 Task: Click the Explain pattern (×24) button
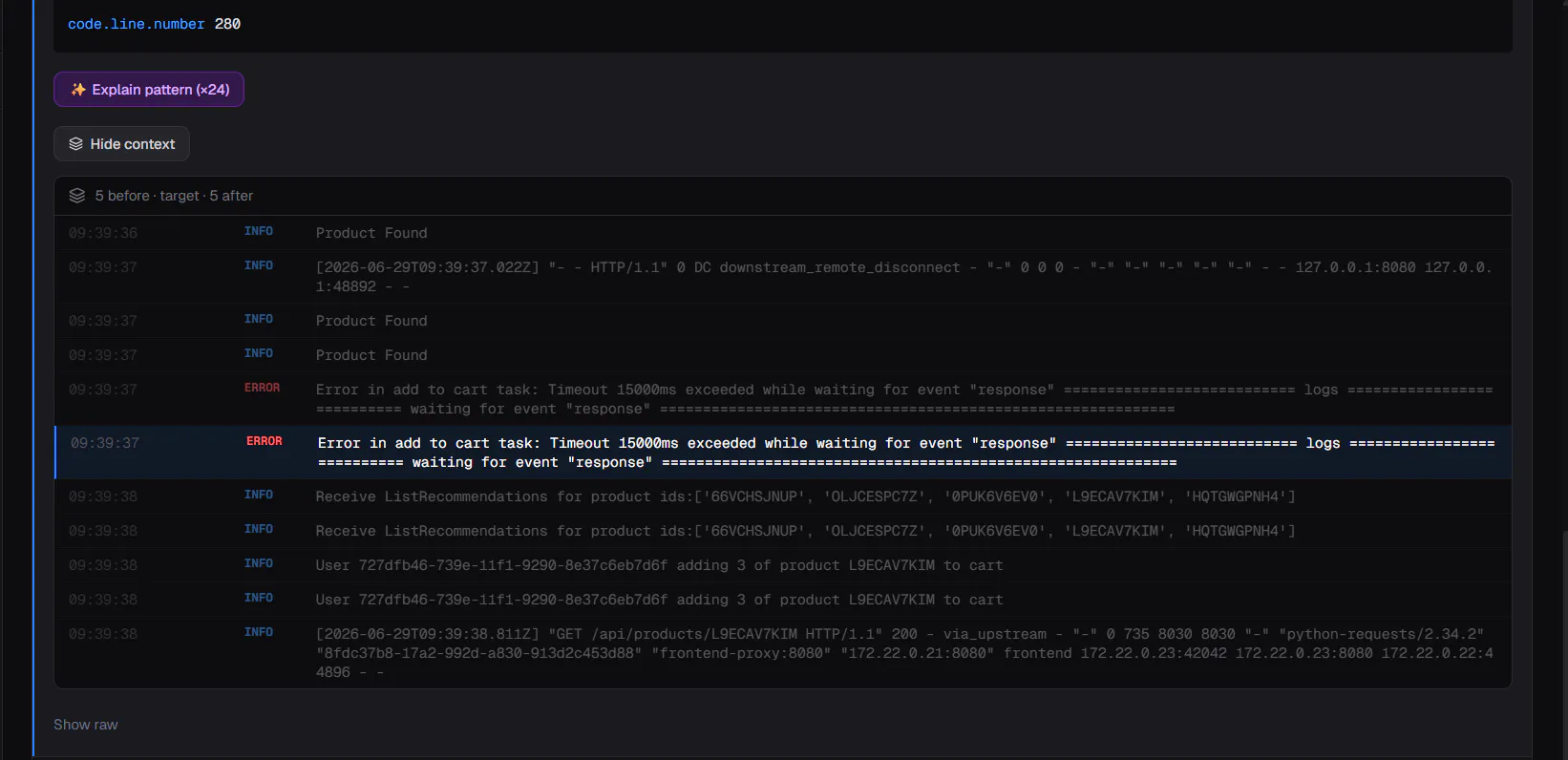tap(149, 90)
